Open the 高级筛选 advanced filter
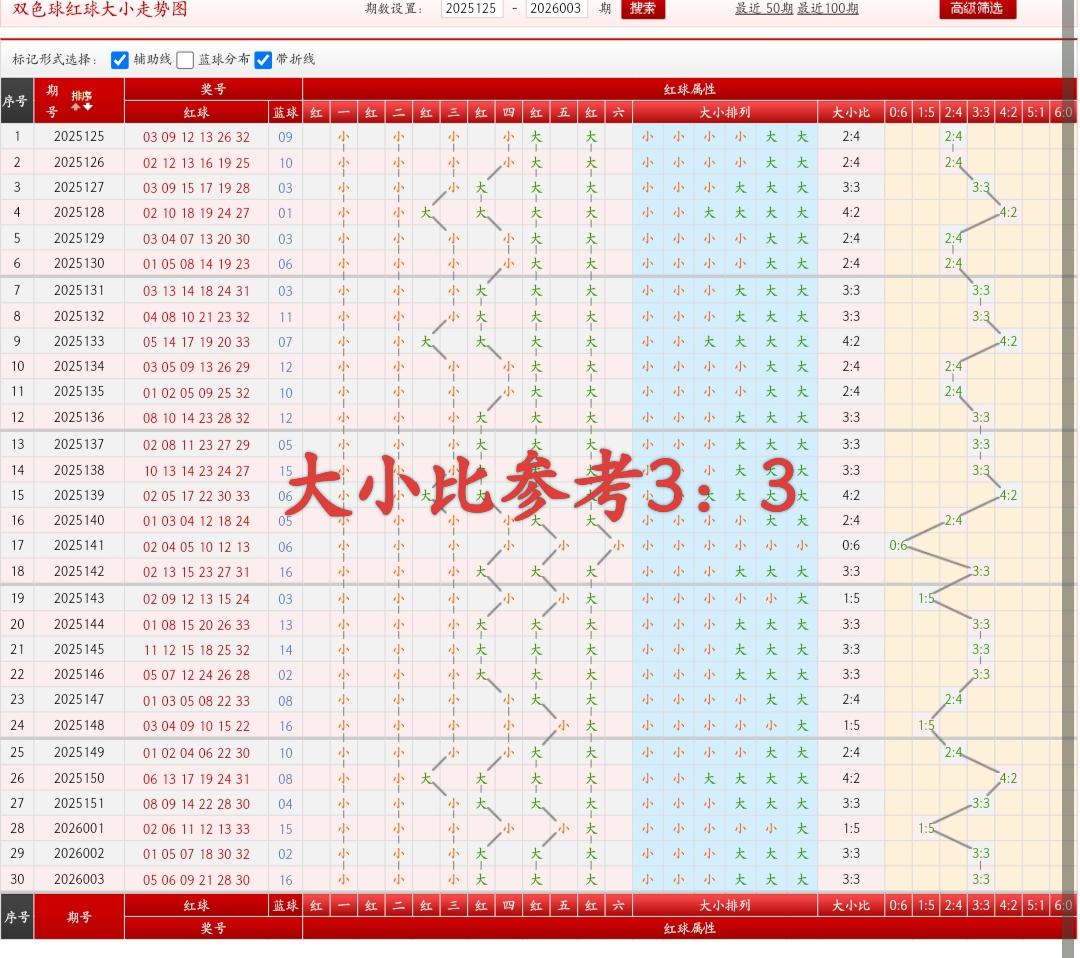 click(x=977, y=9)
